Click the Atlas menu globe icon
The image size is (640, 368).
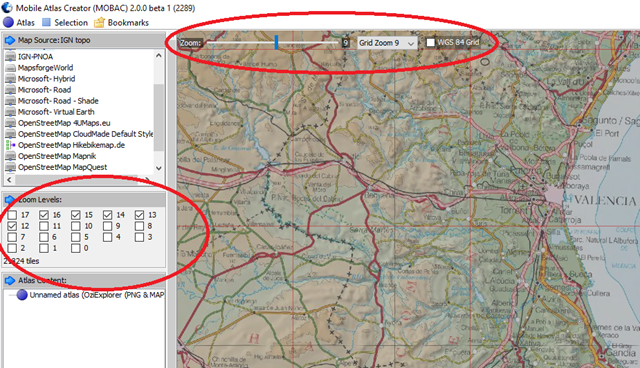tap(8, 22)
